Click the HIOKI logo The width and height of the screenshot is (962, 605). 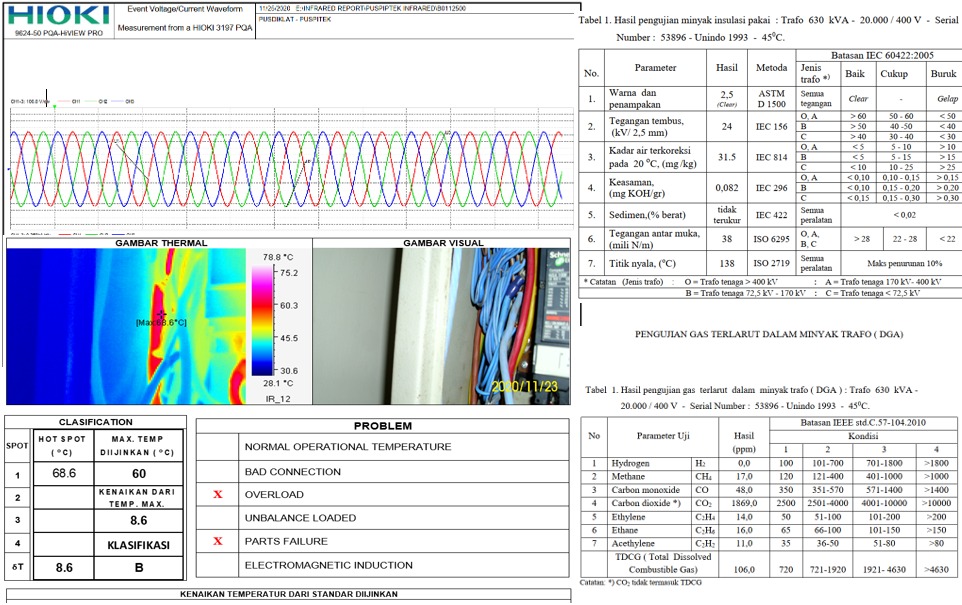click(x=56, y=15)
